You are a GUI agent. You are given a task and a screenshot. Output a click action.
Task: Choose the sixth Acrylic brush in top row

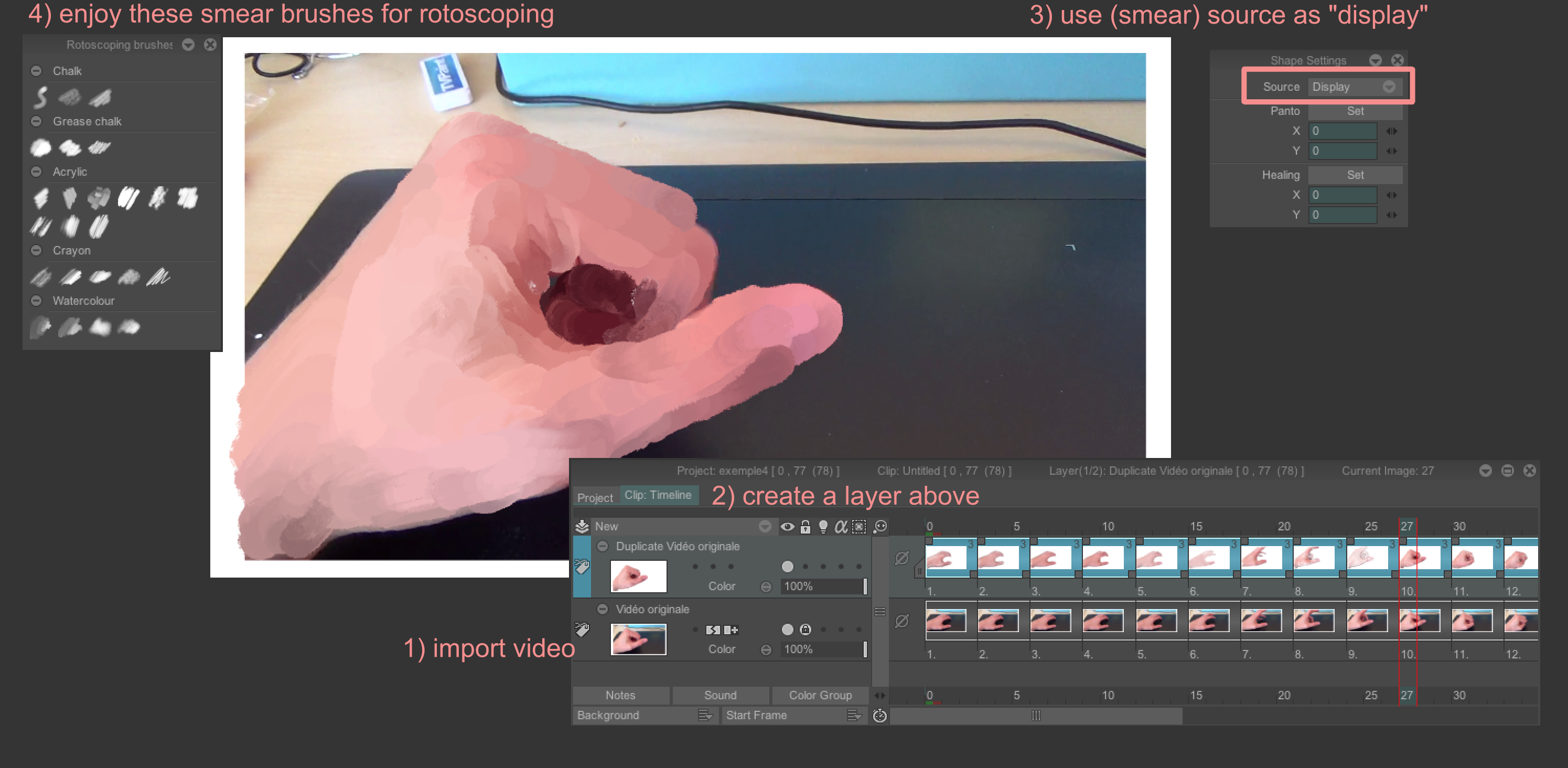pyautogui.click(x=188, y=198)
